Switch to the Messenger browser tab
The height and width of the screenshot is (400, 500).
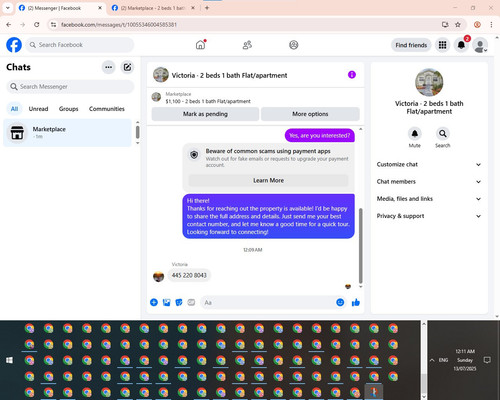point(60,8)
